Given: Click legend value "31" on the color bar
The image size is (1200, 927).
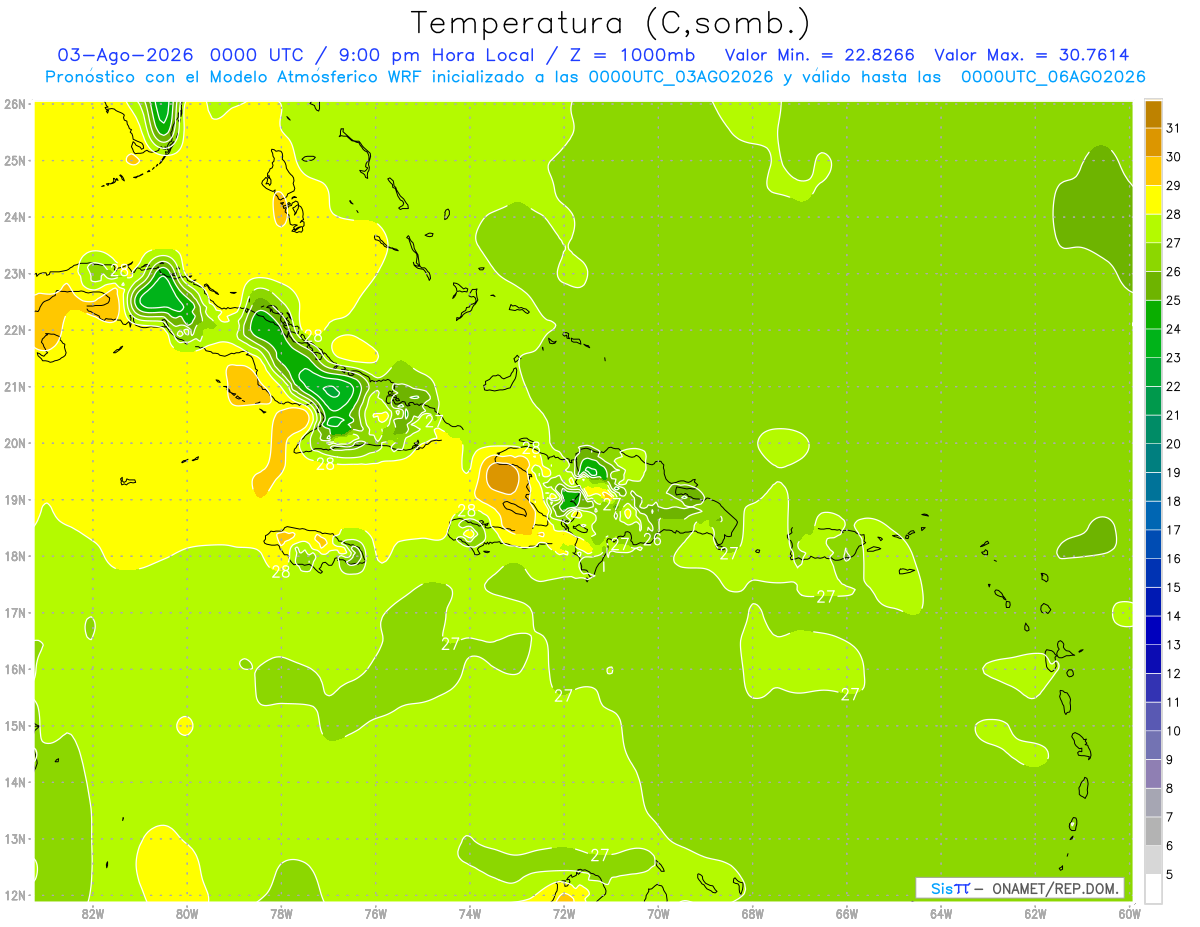Looking at the screenshot, I should [x=1173, y=128].
